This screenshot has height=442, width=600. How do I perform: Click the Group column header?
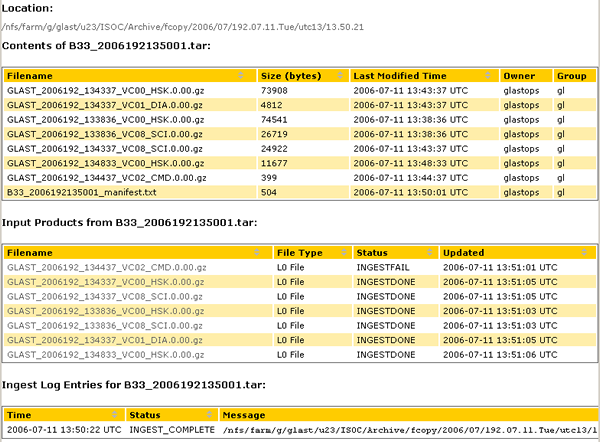(x=575, y=76)
